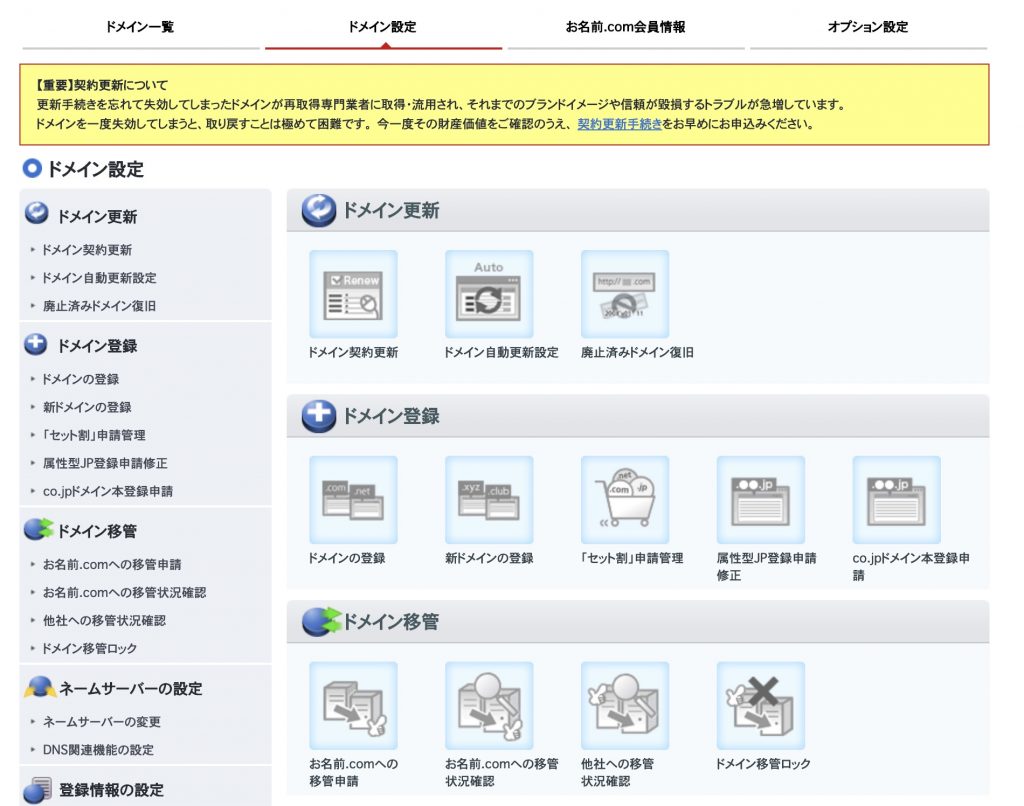Click the blue circle icon beside ドメイン設定 heading
Screen dimensions: 1024x806
tap(32, 169)
